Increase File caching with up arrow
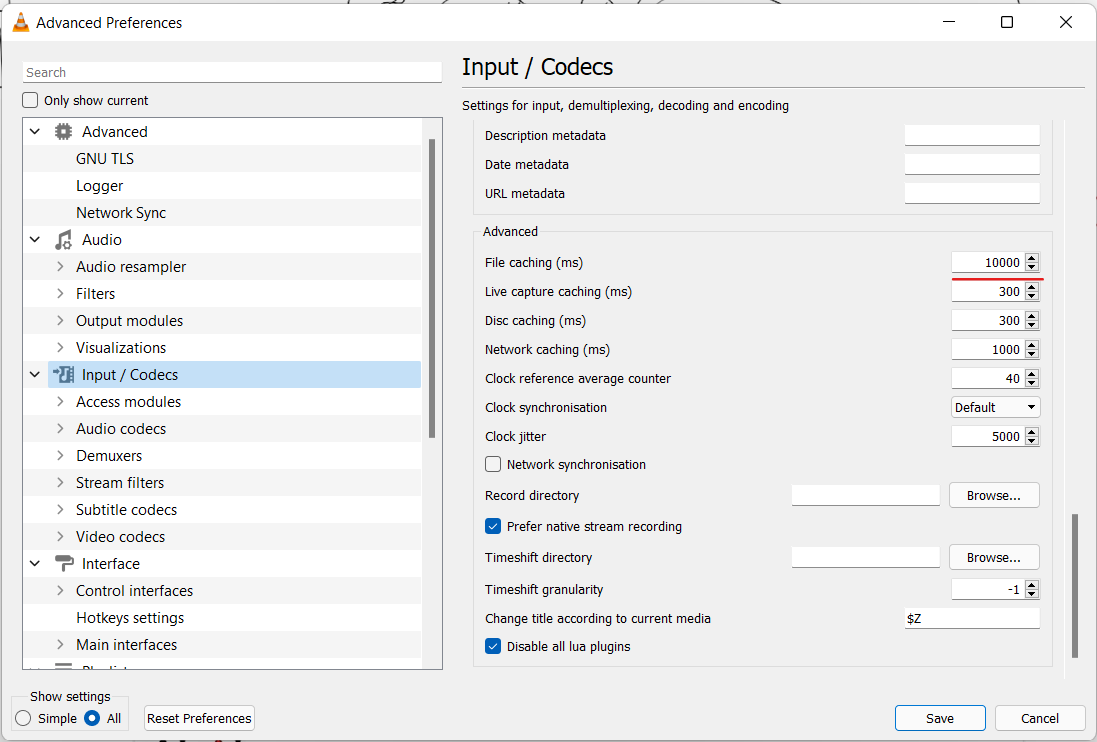 click(1032, 258)
